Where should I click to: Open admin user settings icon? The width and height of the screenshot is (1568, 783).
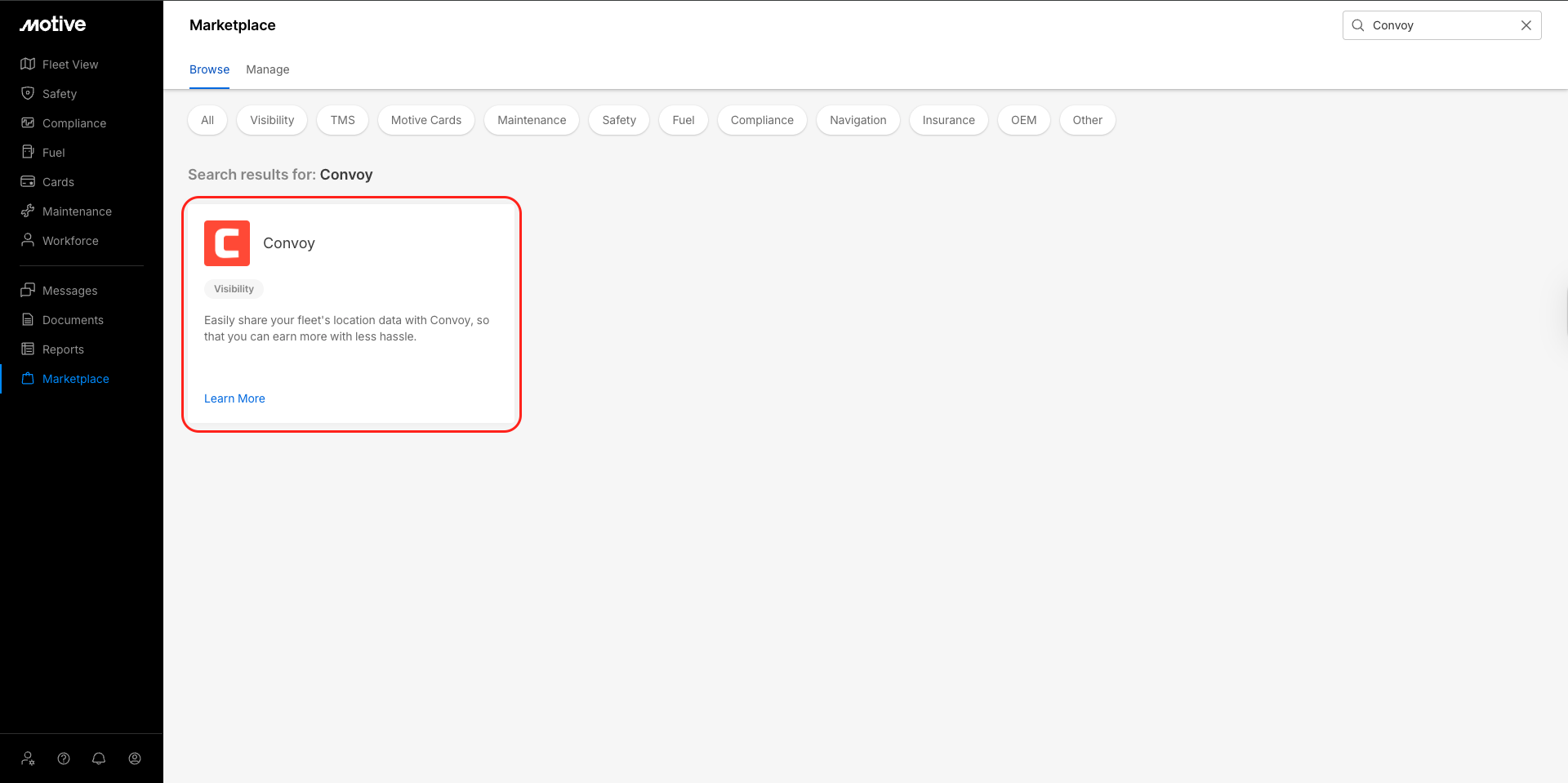[x=29, y=759]
